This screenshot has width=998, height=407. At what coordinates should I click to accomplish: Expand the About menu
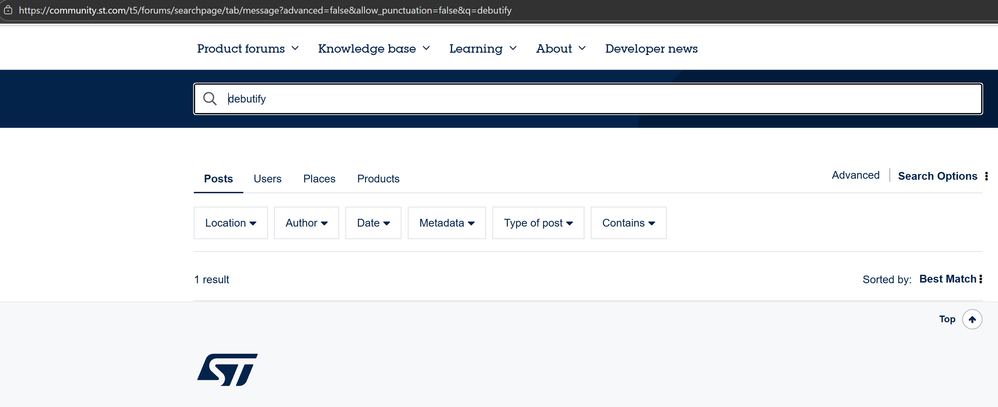click(x=561, y=48)
